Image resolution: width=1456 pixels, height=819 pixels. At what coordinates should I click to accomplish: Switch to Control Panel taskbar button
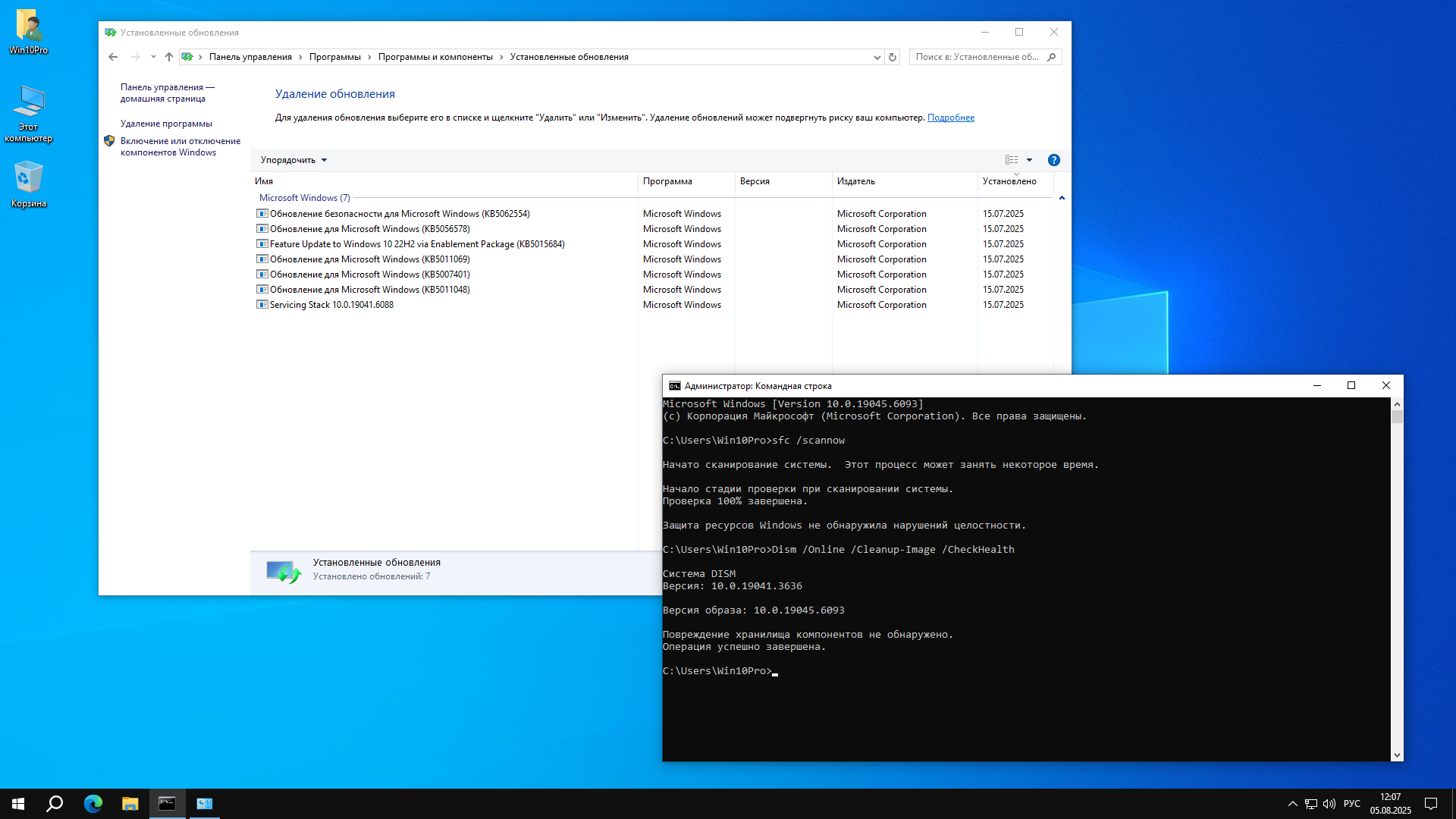click(204, 804)
